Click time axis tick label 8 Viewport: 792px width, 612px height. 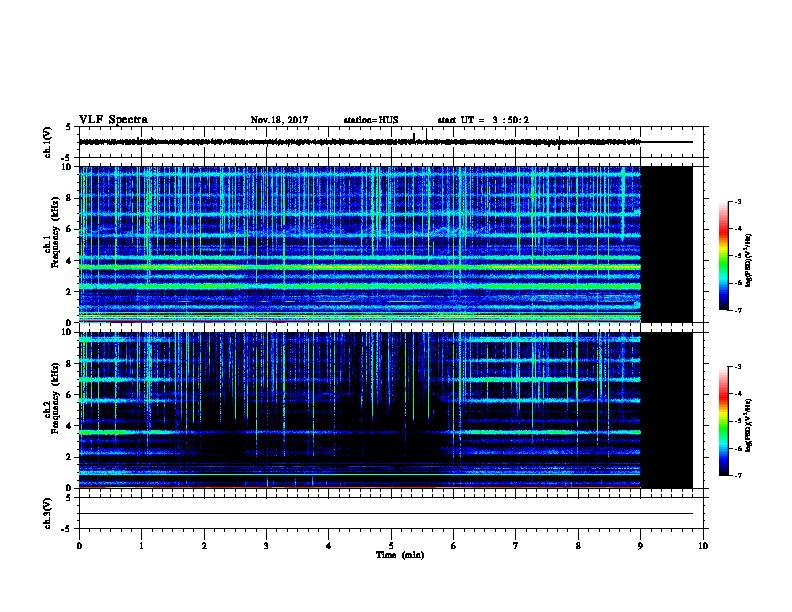click(x=578, y=546)
